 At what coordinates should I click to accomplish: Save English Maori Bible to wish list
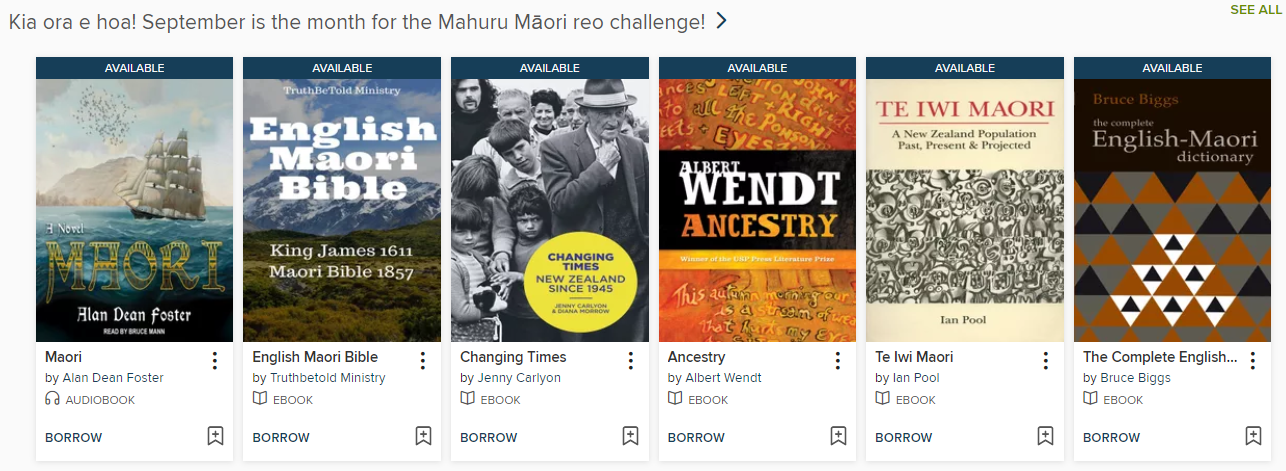pyautogui.click(x=423, y=436)
